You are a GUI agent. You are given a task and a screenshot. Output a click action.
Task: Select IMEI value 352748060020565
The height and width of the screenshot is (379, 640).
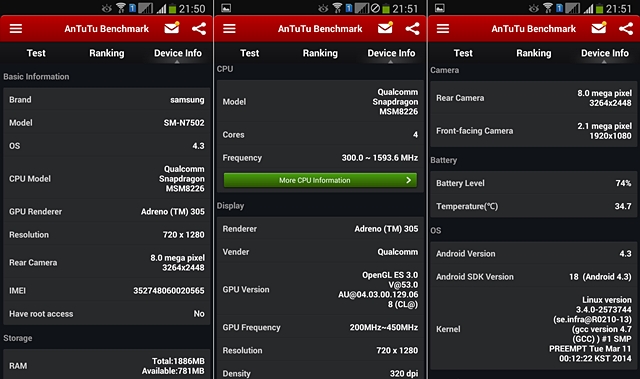169,290
